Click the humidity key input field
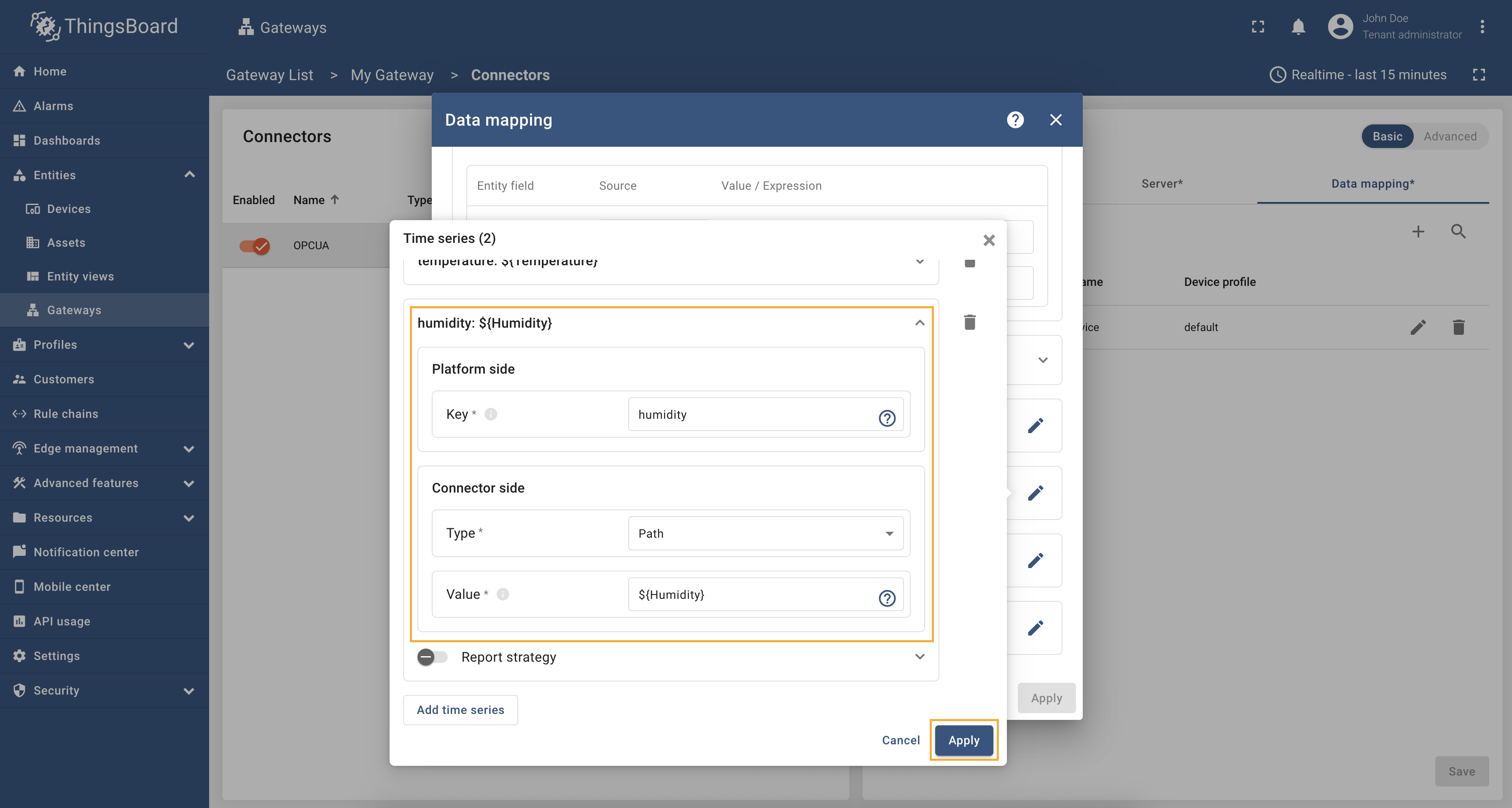Screen dimensions: 1512x808 coord(751,415)
